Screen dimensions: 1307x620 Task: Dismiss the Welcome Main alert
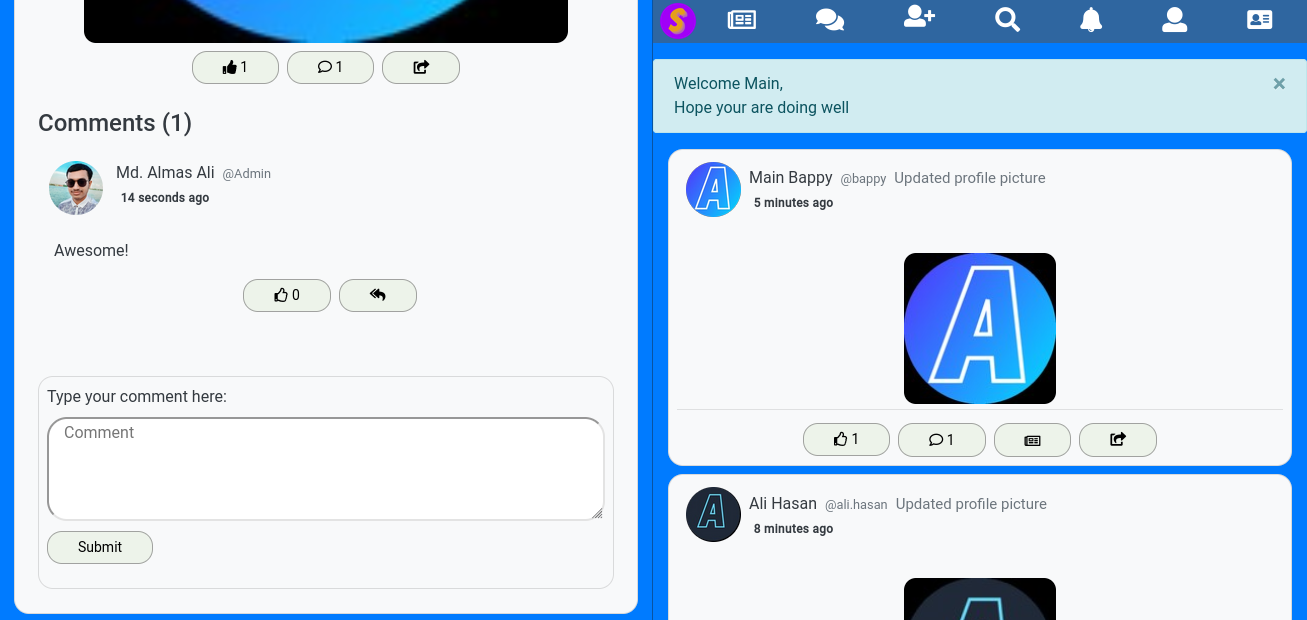(1279, 84)
